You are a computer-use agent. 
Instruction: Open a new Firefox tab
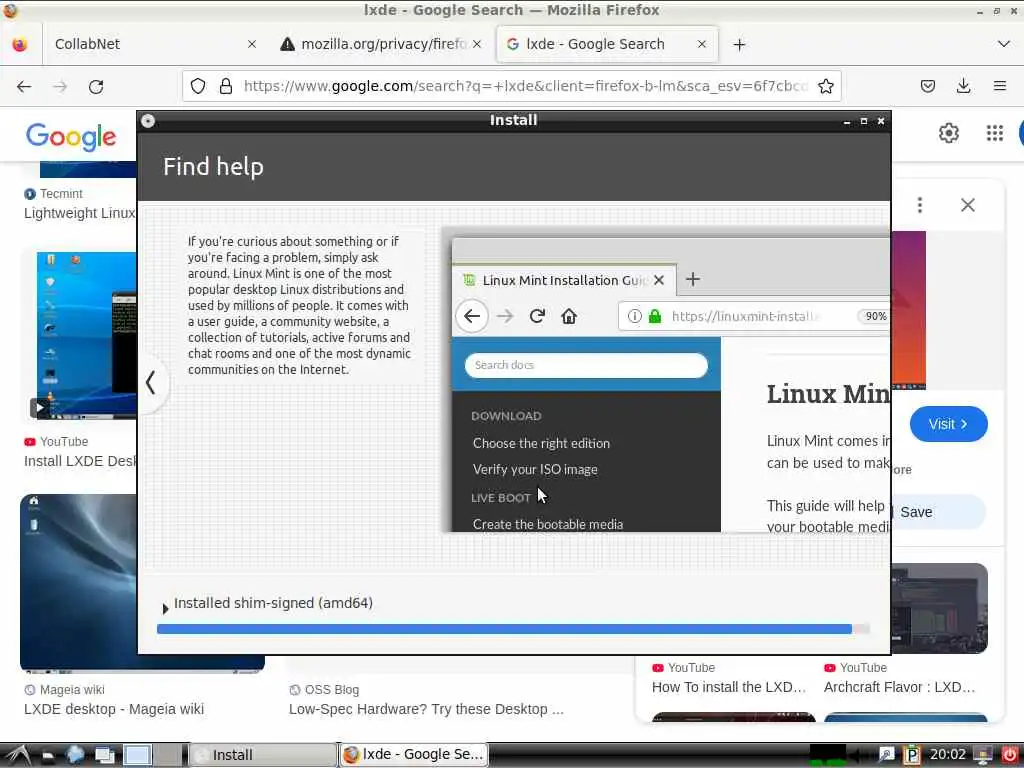point(739,44)
